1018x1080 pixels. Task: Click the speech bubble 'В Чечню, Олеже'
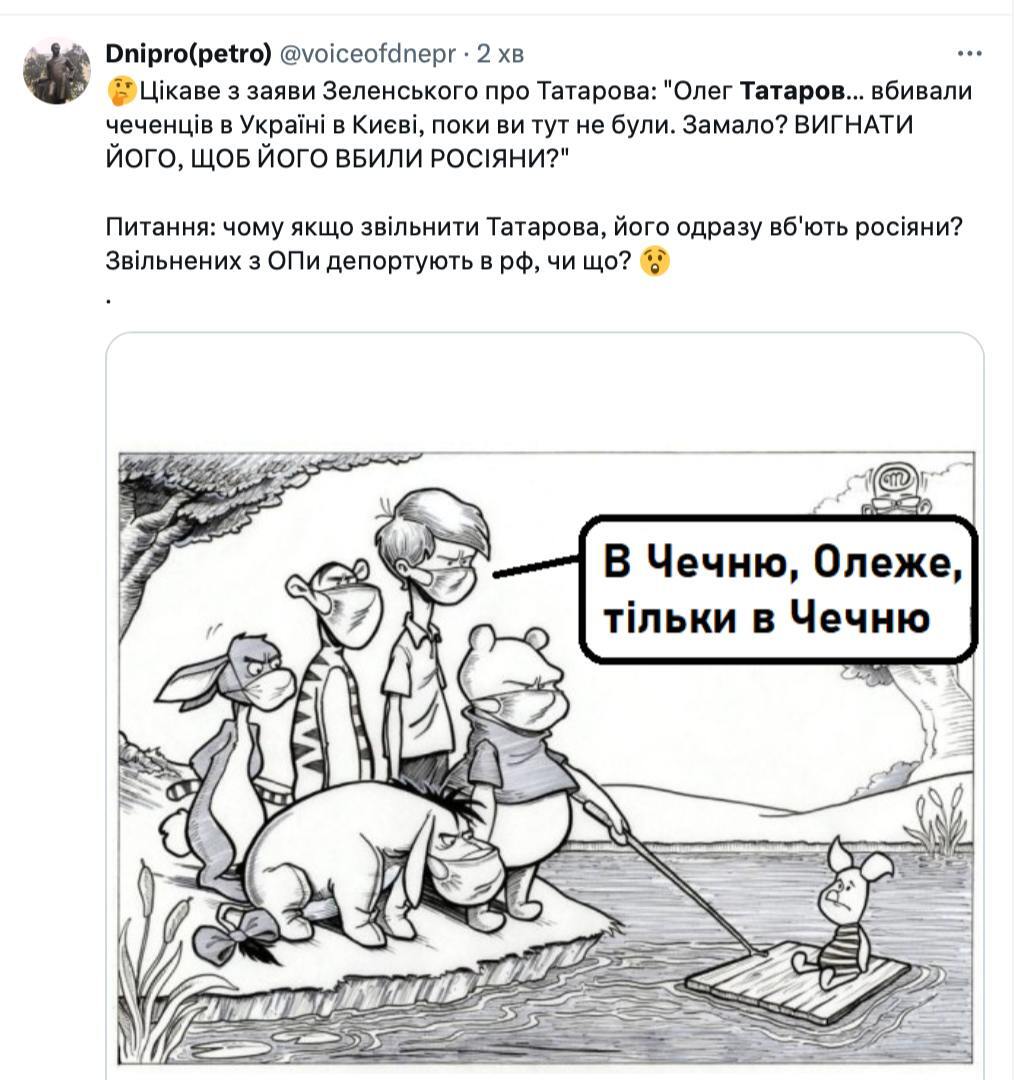[x=778, y=590]
